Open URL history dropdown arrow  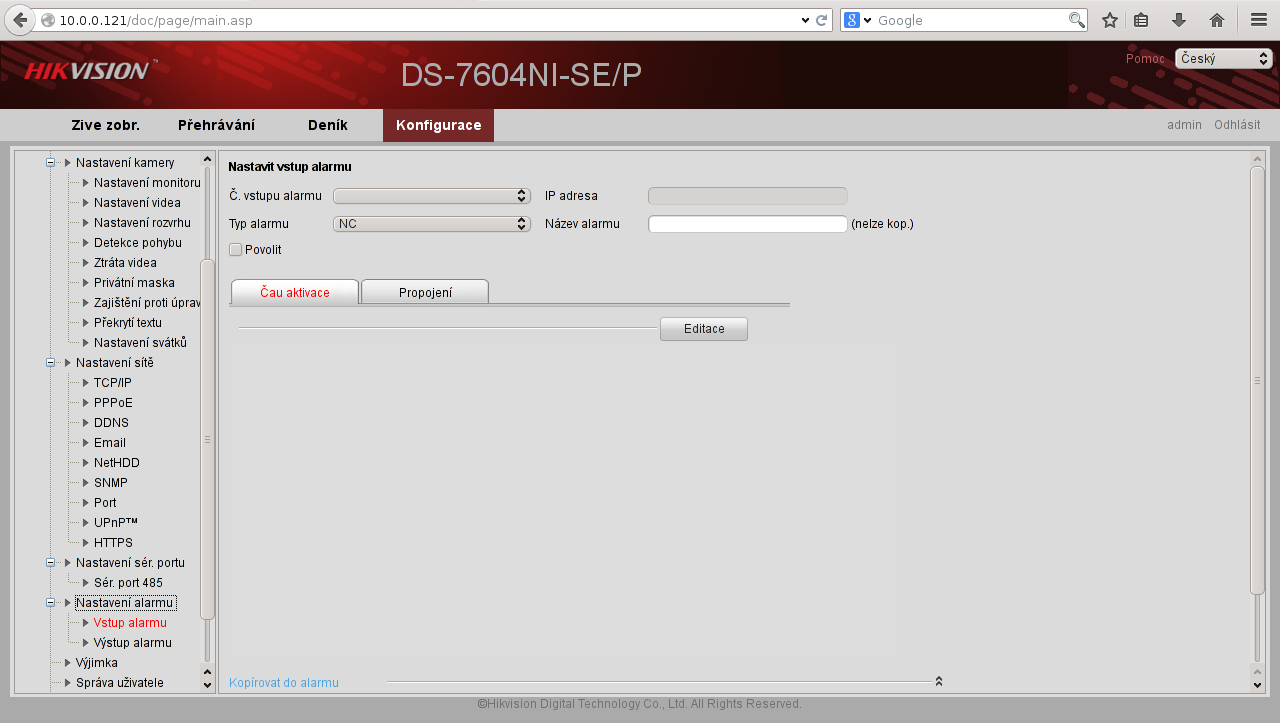(x=806, y=20)
